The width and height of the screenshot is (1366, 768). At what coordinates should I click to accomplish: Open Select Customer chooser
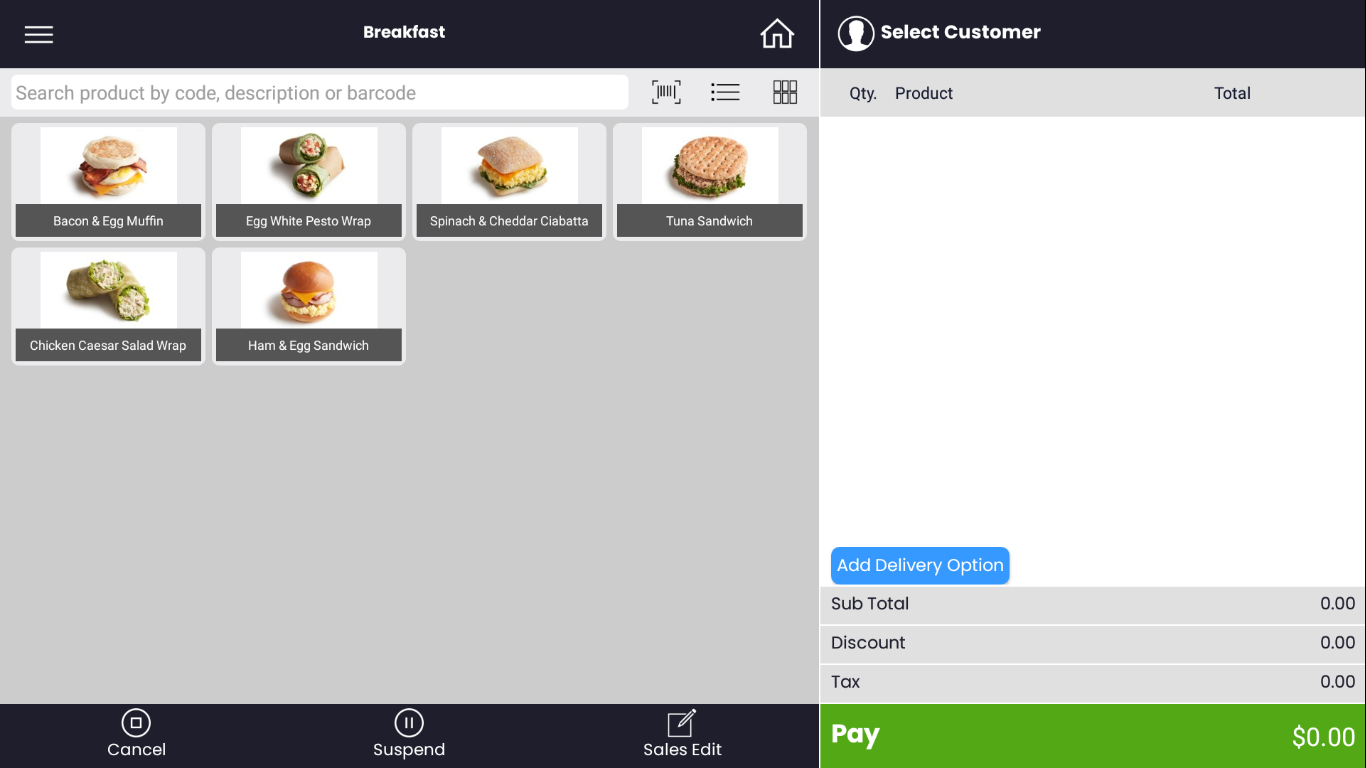click(960, 32)
